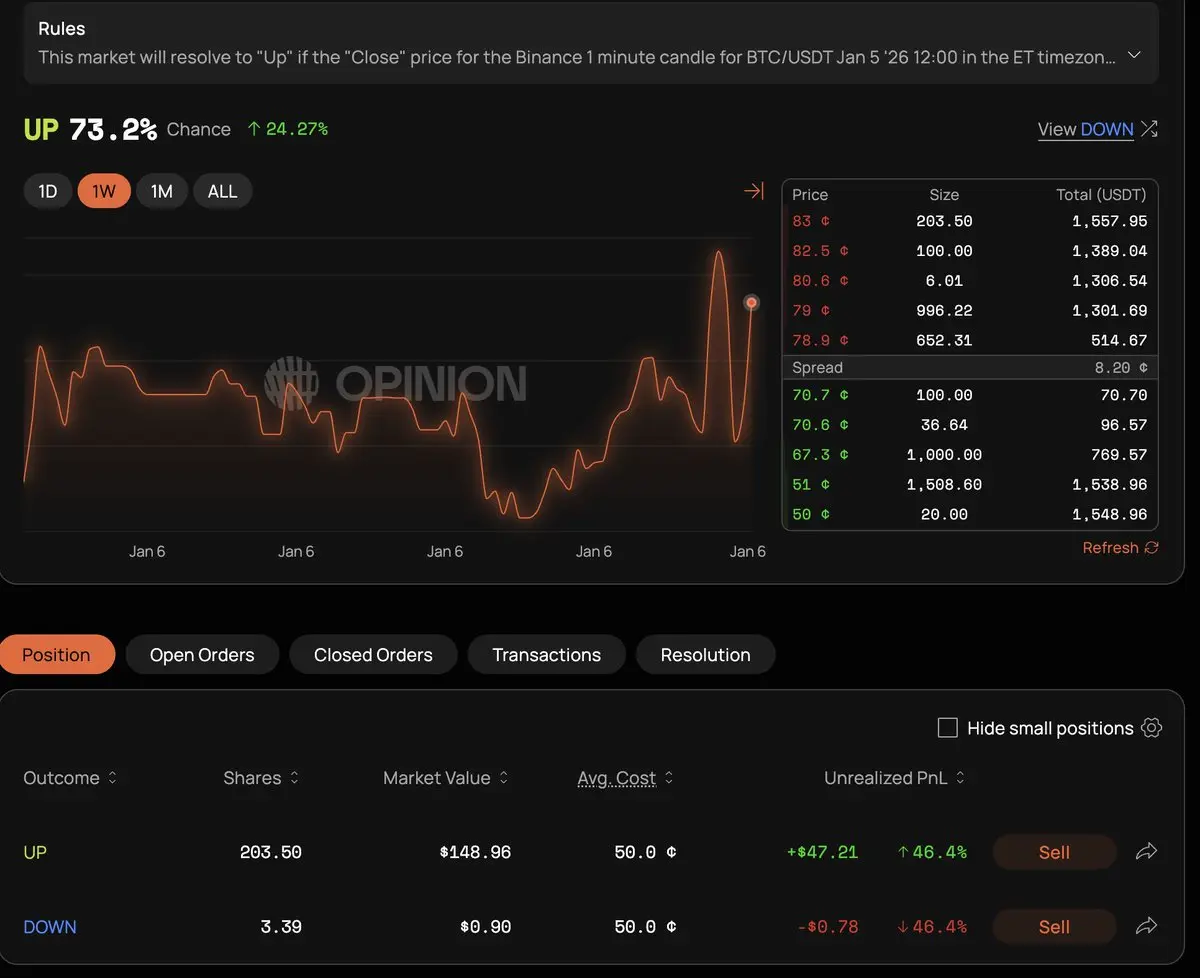Sell the DOWN position
This screenshot has width=1200, height=978.
[1054, 927]
